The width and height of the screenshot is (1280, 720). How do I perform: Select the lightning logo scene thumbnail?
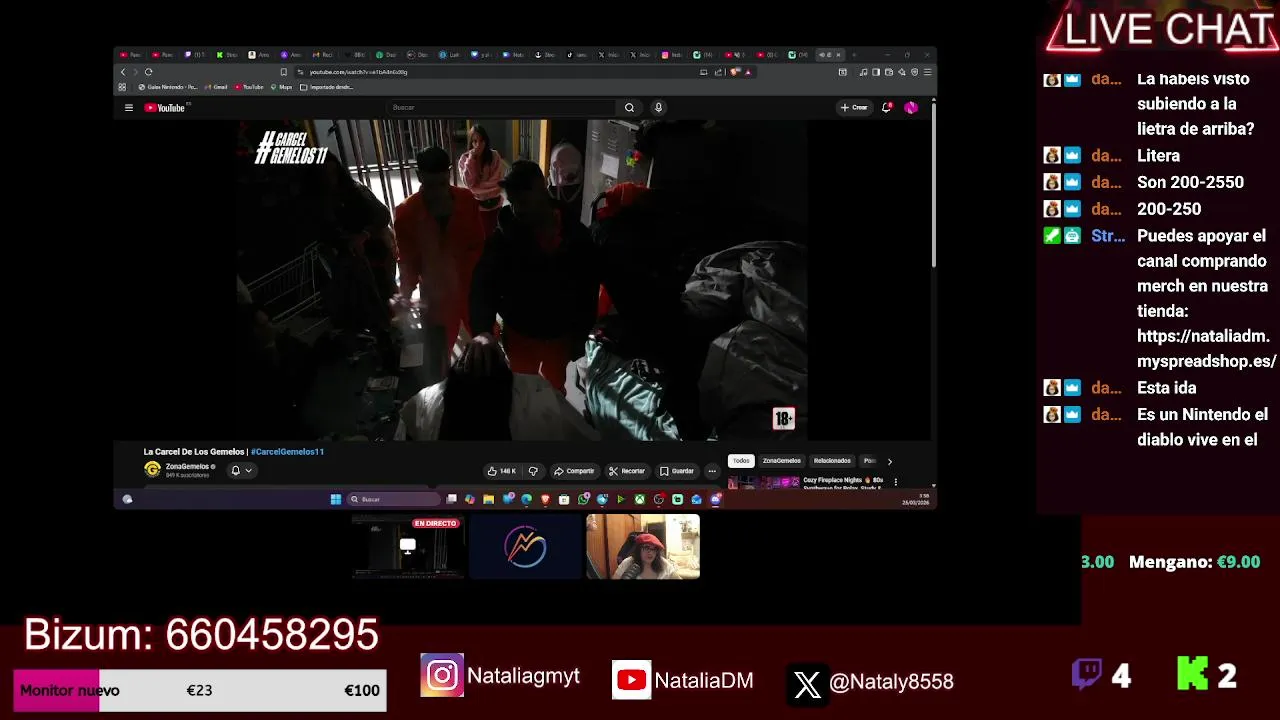525,546
